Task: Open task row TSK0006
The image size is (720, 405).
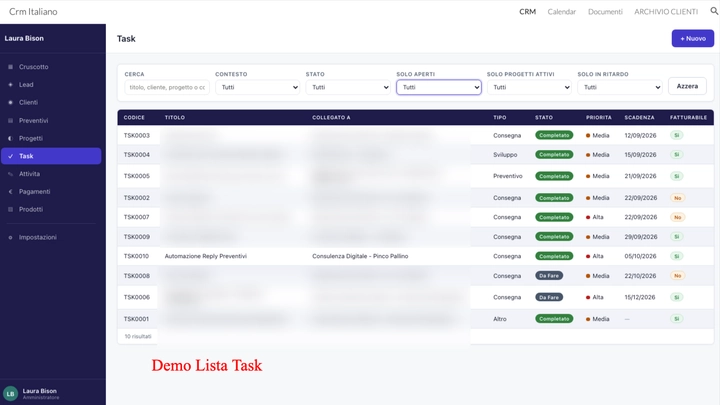Action: tap(416, 297)
